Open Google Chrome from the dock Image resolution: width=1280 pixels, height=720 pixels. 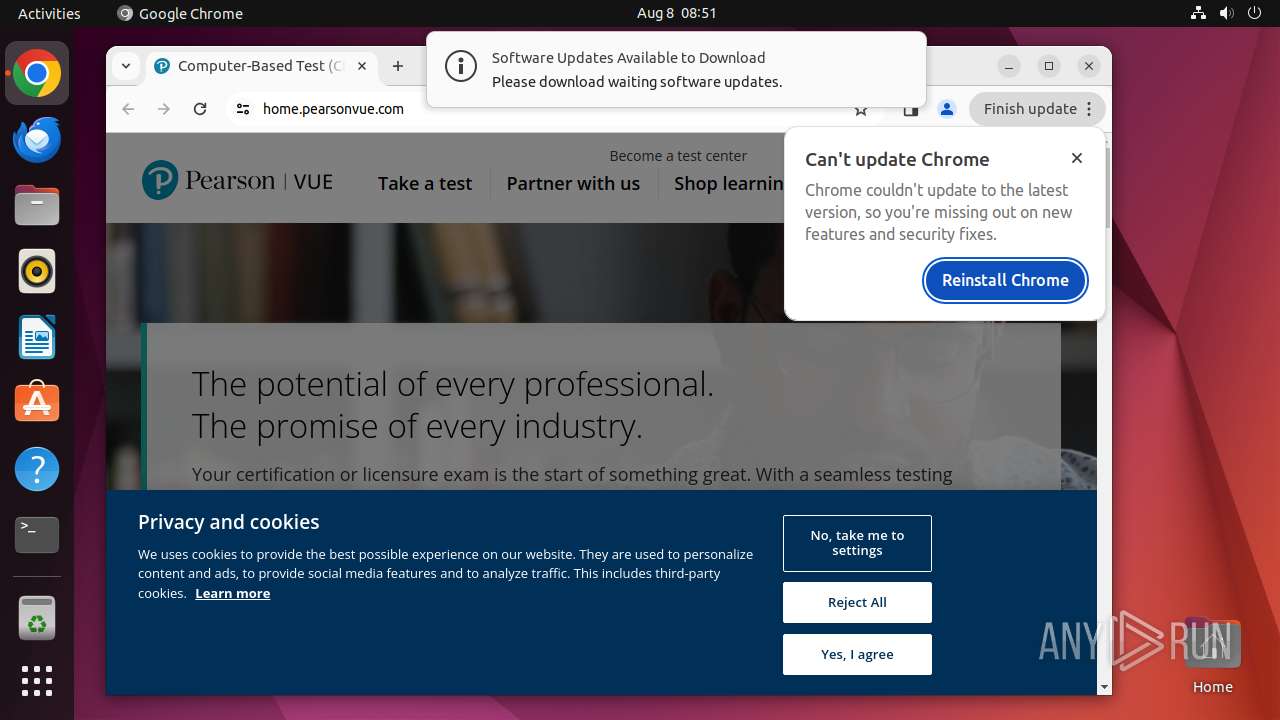pos(37,73)
